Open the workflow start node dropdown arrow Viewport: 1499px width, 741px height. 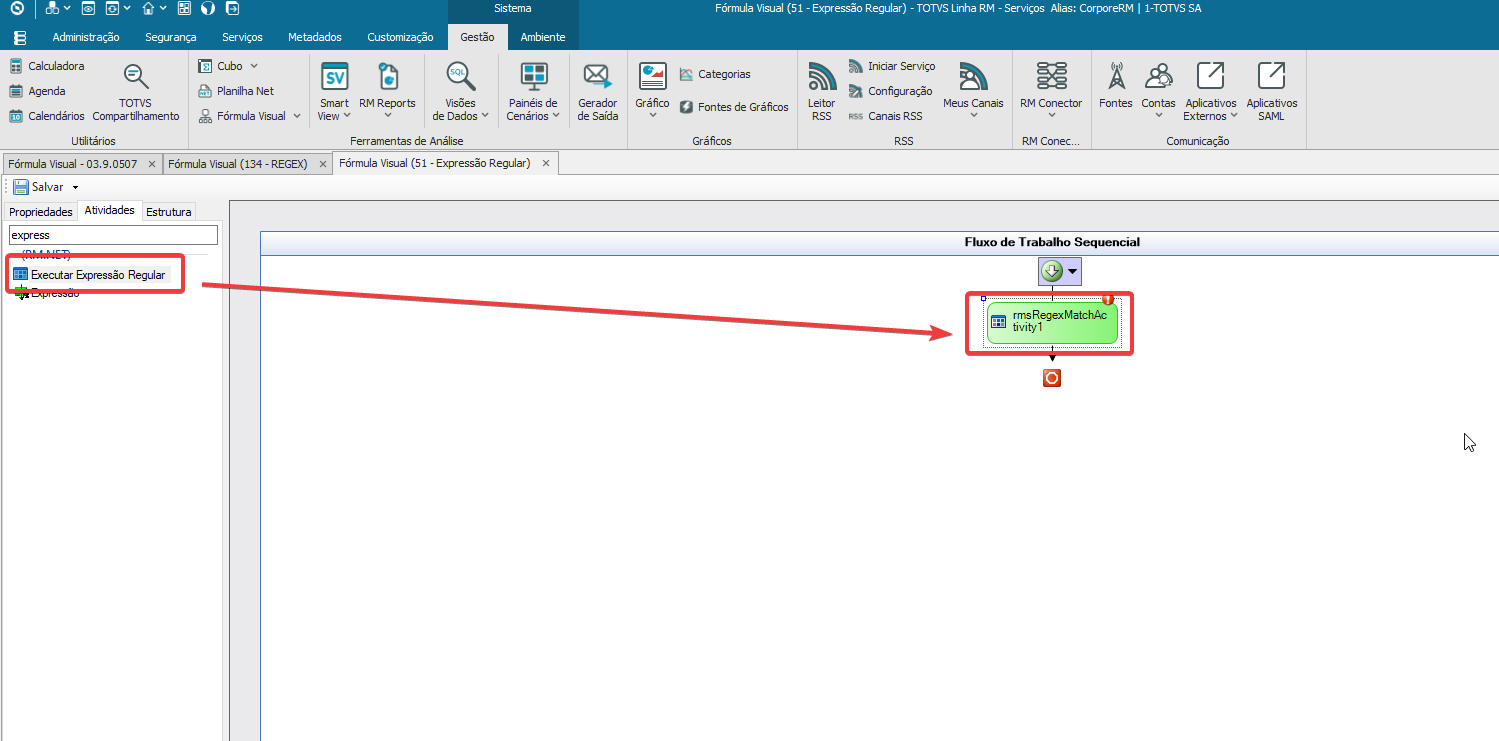coord(1072,271)
